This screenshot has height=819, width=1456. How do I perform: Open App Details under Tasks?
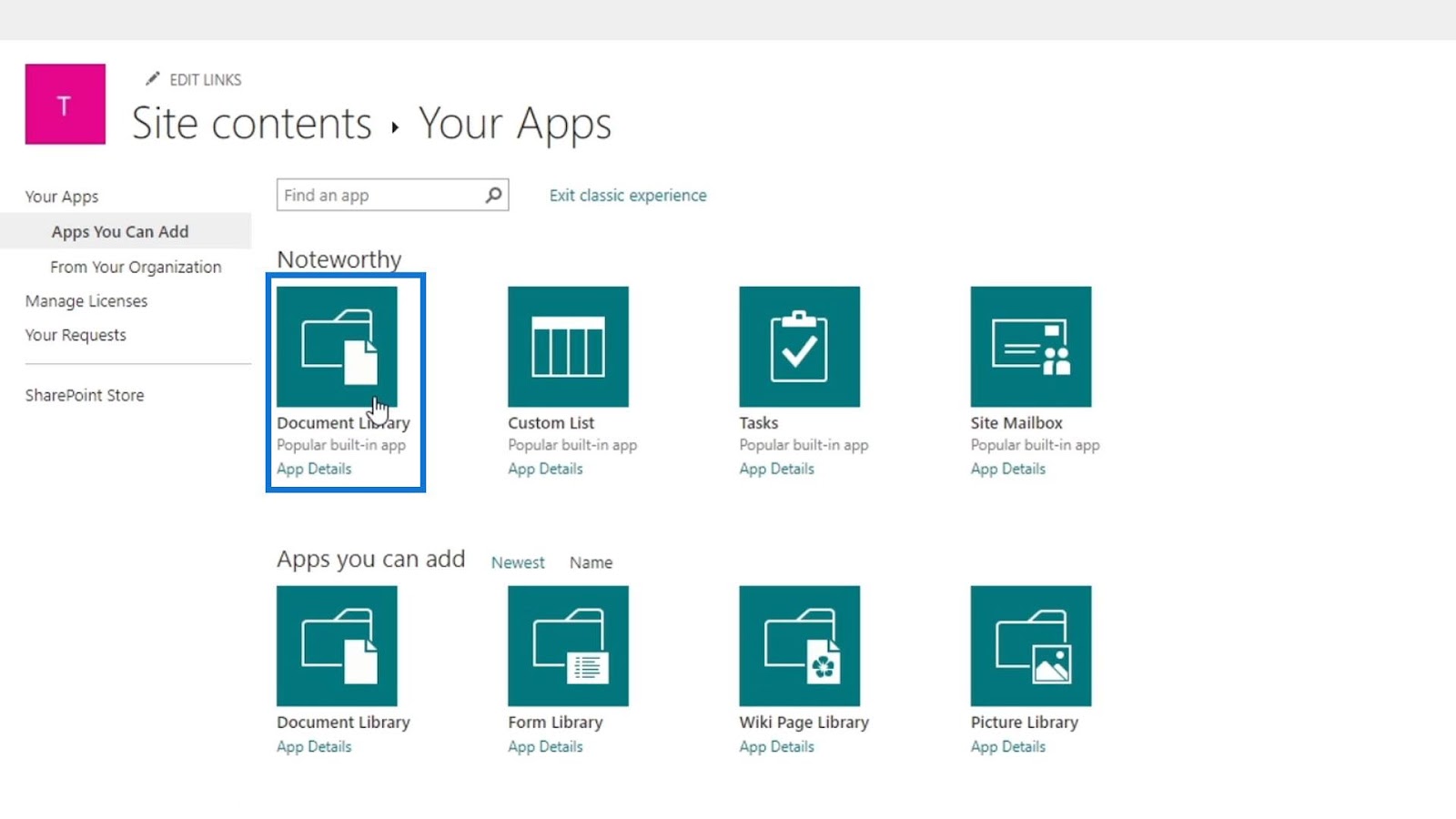(776, 469)
